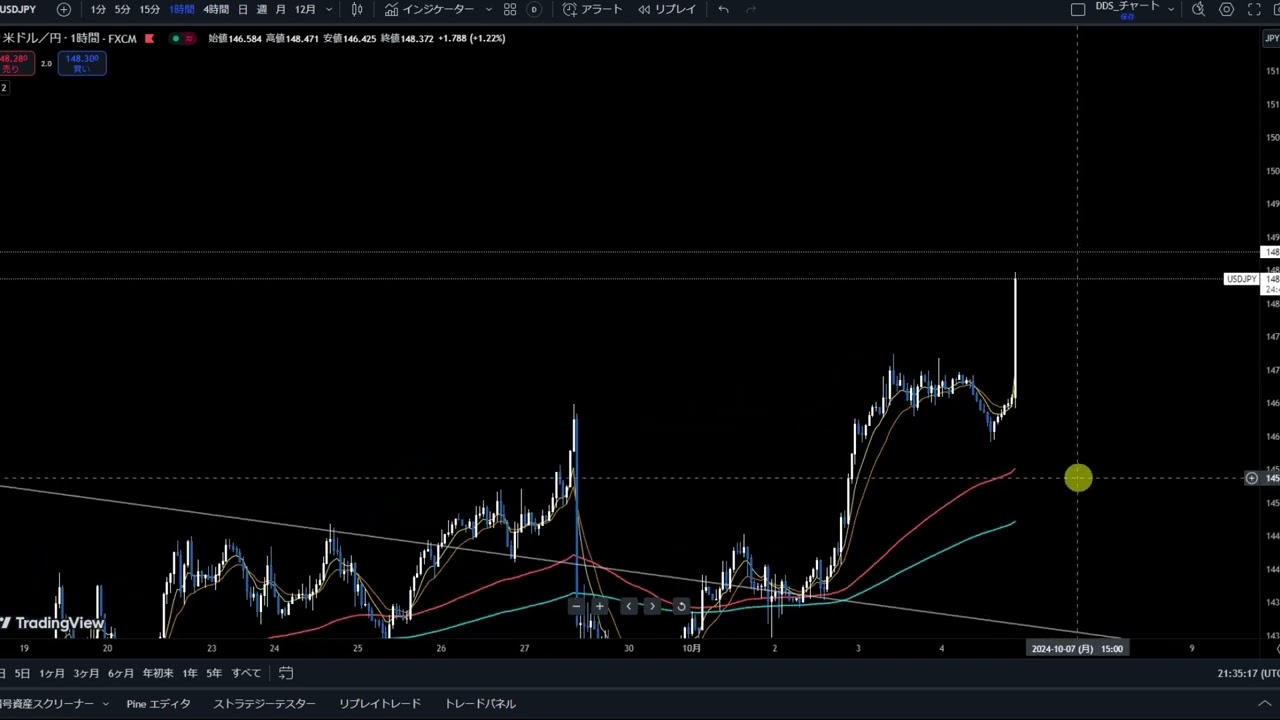Switch to the 15分 interval

(x=149, y=9)
